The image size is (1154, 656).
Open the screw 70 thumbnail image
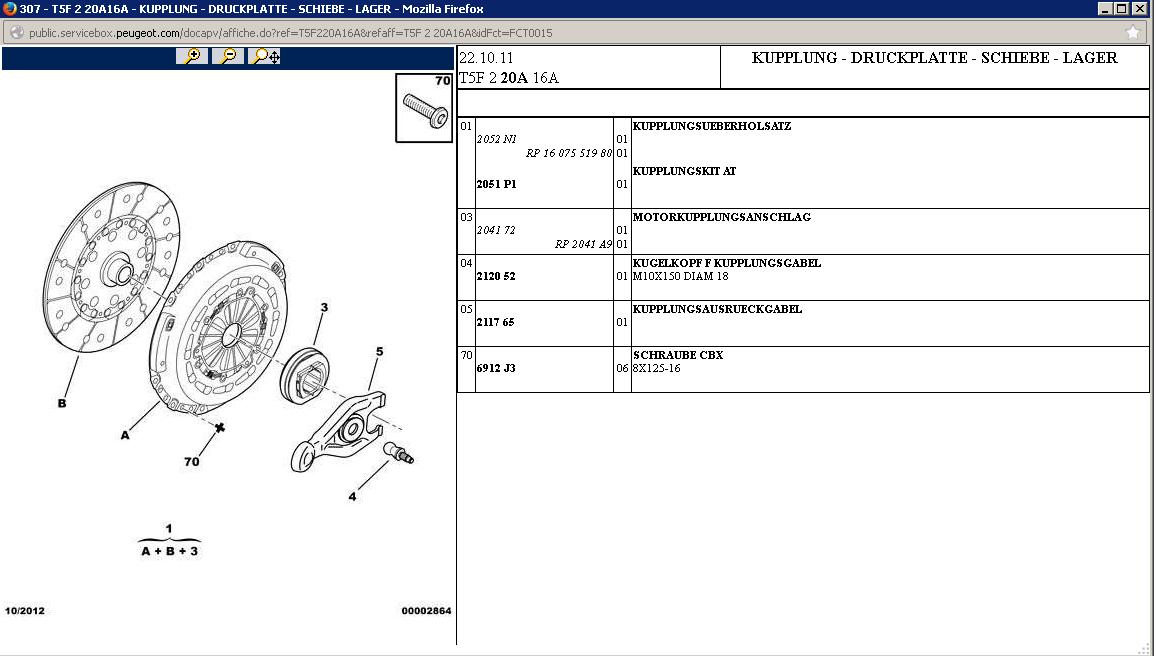pos(424,108)
